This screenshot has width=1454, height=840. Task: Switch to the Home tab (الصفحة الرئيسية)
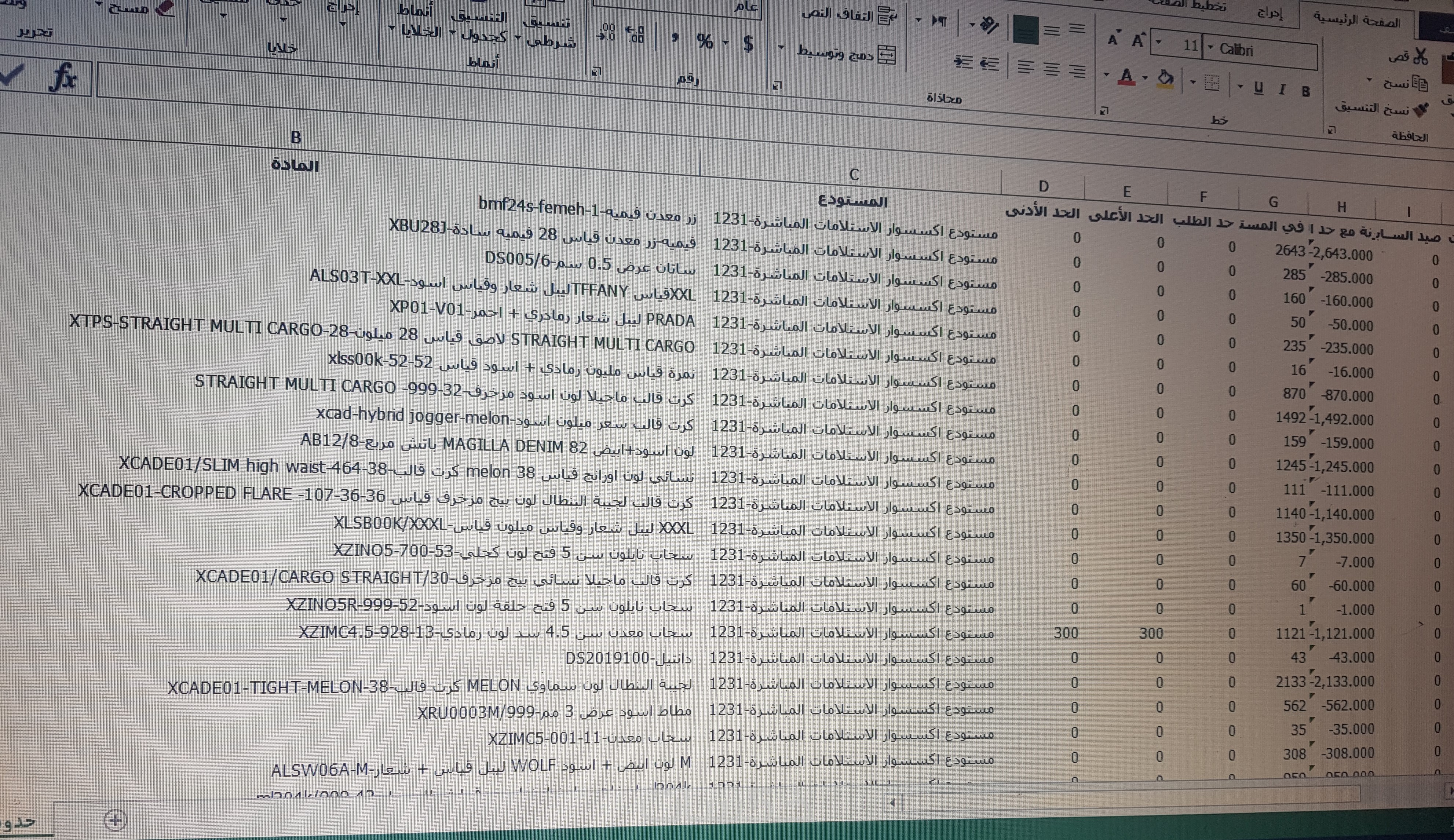coord(1356,21)
